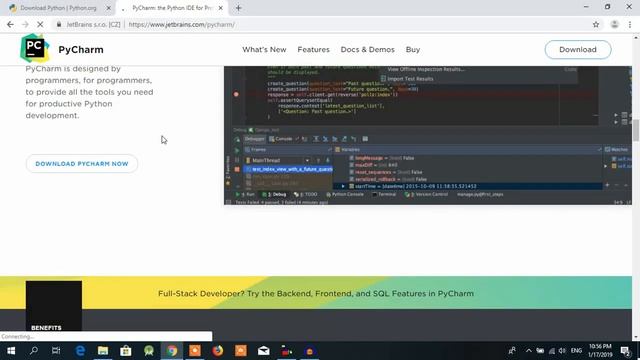This screenshot has height=360, width=640.
Task: Click the scrollbar up arrow
Action: tap(636, 38)
